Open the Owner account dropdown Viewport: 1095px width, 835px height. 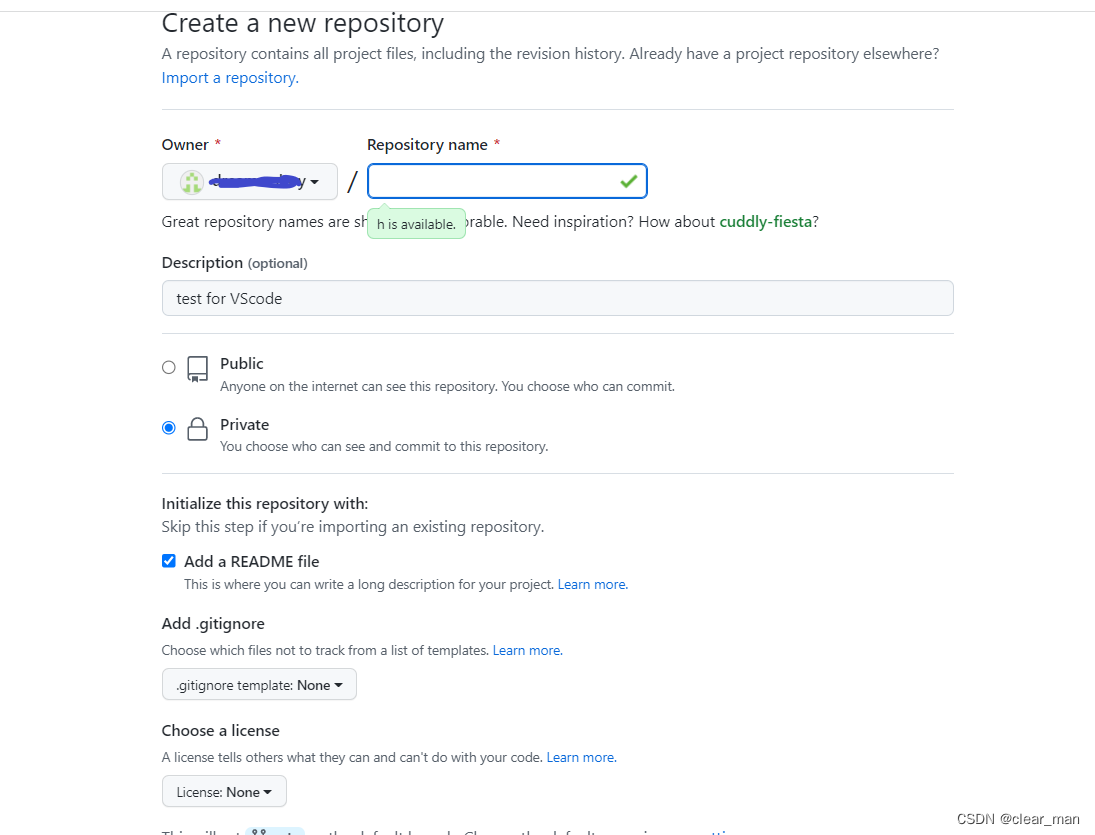pyautogui.click(x=249, y=181)
